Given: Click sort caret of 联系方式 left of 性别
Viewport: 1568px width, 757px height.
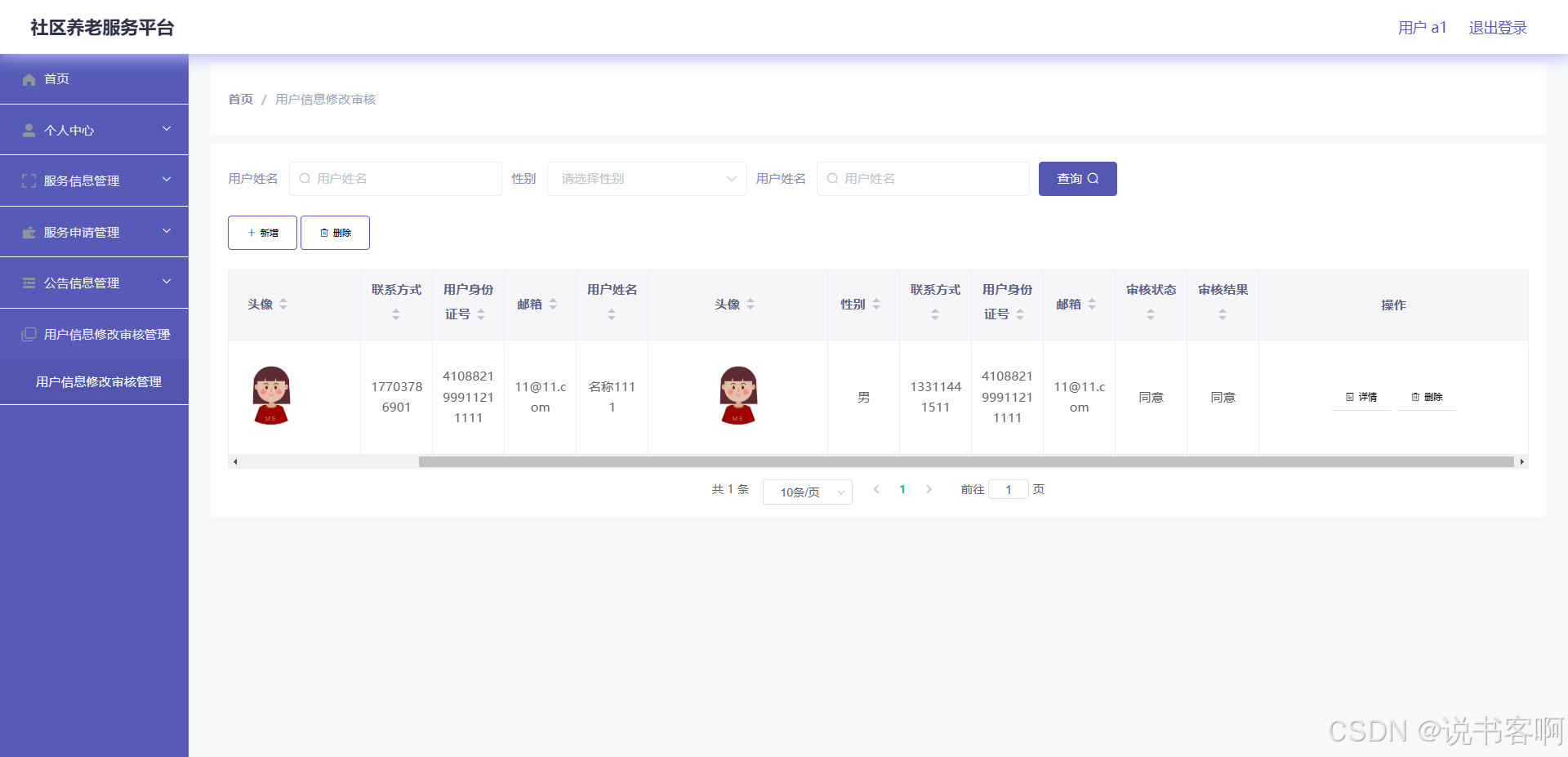Looking at the screenshot, I should click(x=396, y=314).
